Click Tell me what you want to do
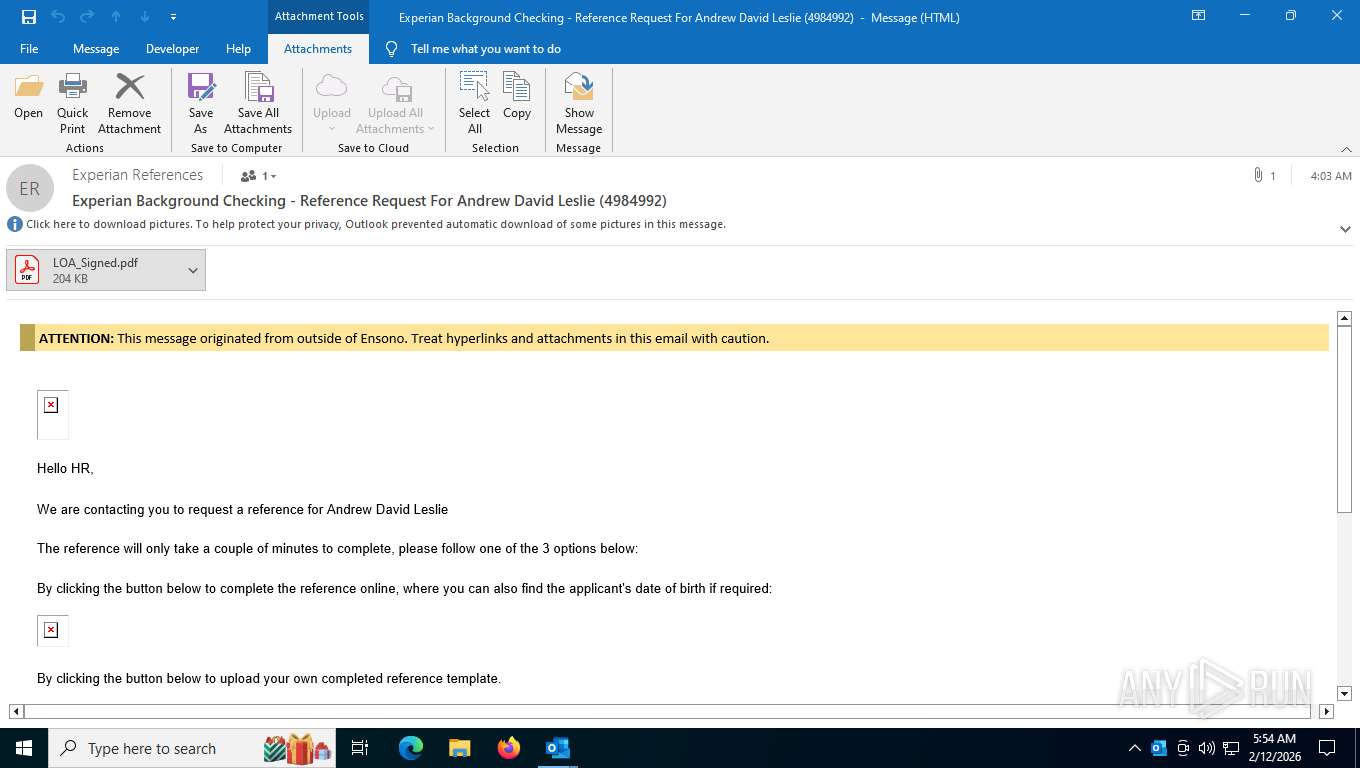The image size is (1360, 768). tap(485, 48)
